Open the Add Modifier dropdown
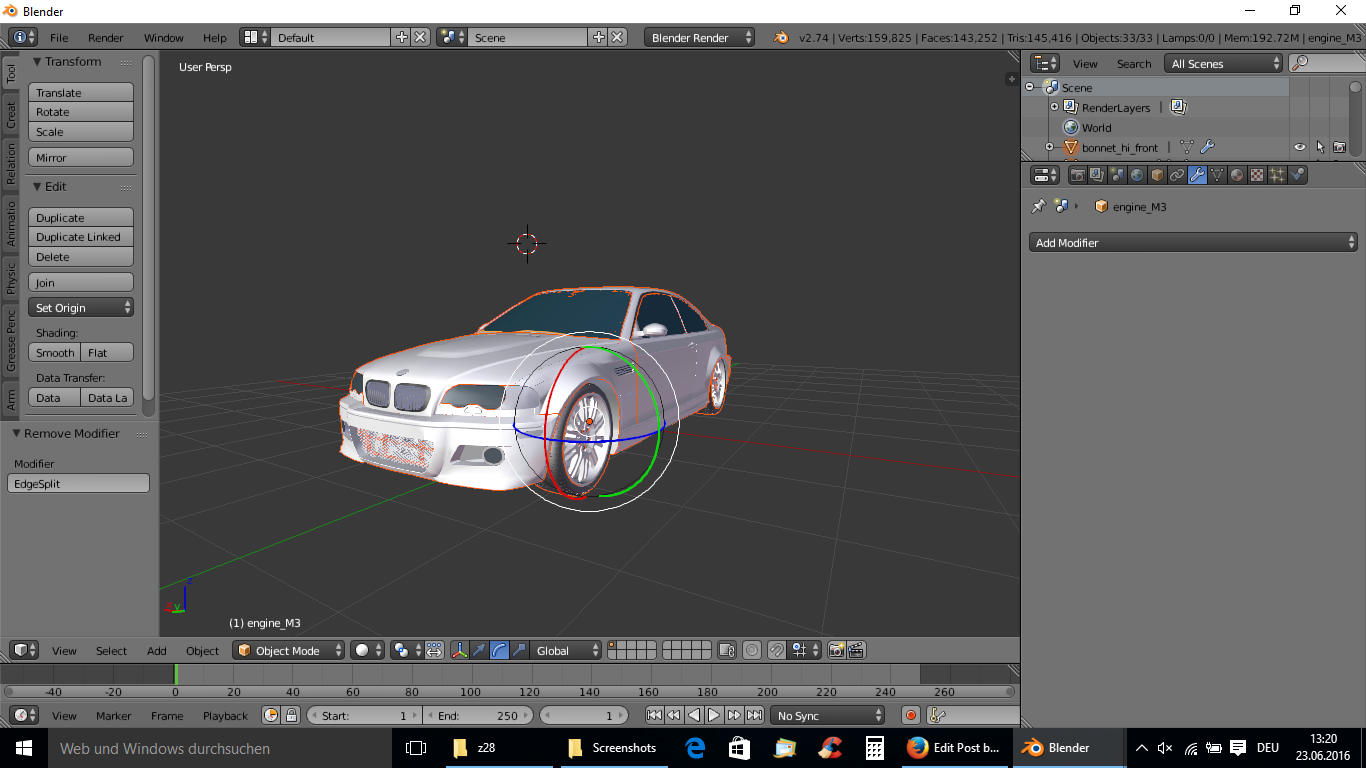The height and width of the screenshot is (768, 1366). coord(1193,242)
